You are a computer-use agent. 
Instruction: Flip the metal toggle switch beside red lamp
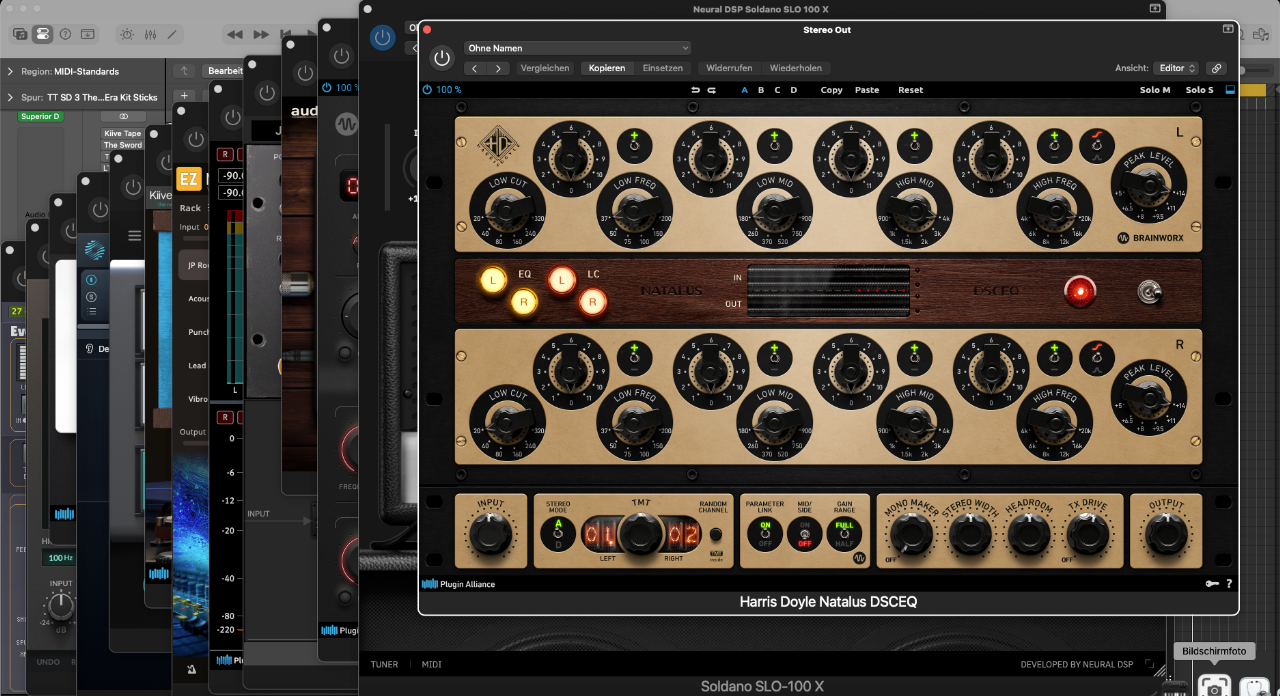[x=1147, y=291]
